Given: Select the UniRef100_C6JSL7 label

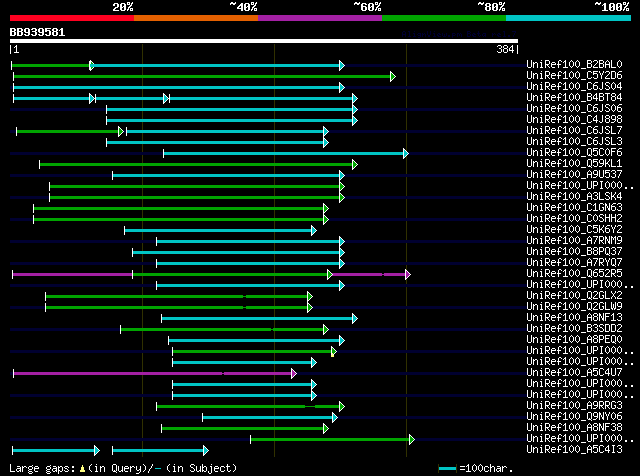Looking at the screenshot, I should [574, 131].
